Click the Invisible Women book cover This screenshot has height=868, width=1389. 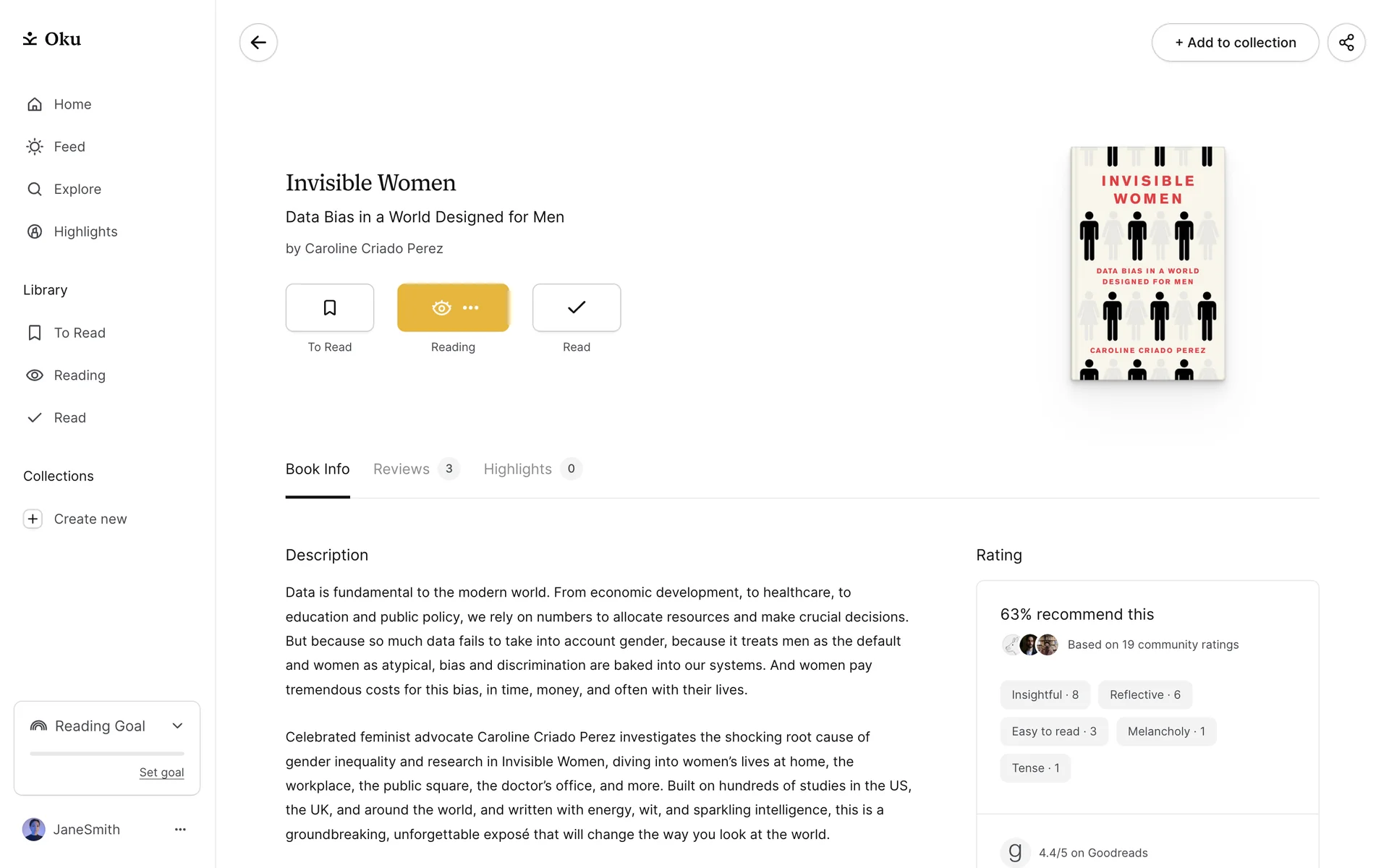(x=1147, y=263)
